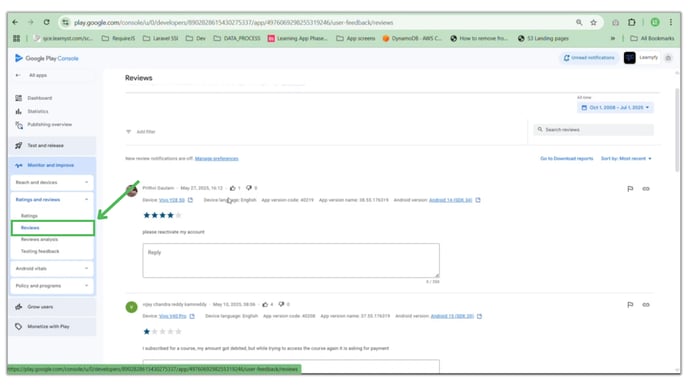Click Go to Download reports
This screenshot has width=688, height=387.
[x=566, y=159]
